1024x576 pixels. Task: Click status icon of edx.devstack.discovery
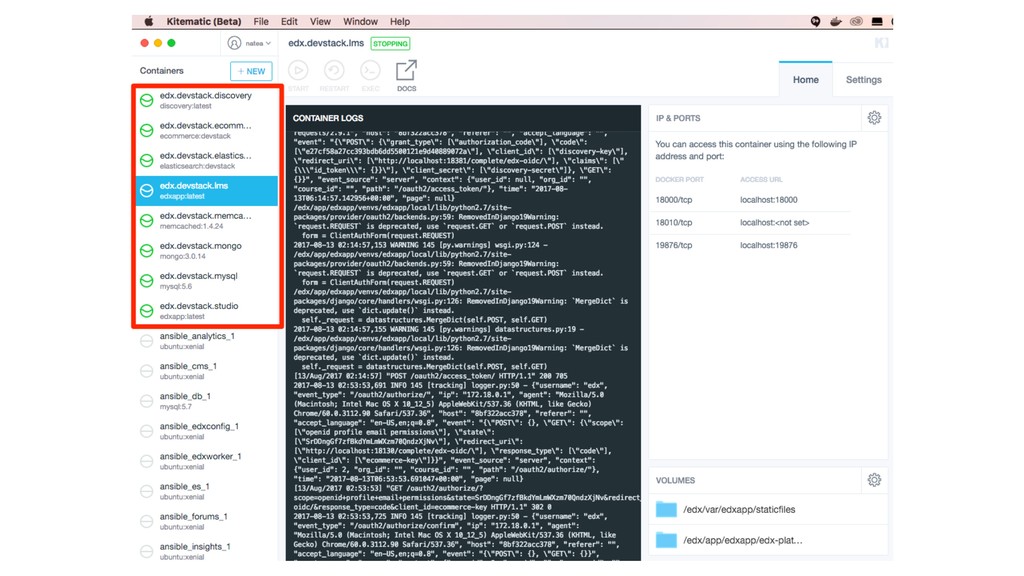147,100
